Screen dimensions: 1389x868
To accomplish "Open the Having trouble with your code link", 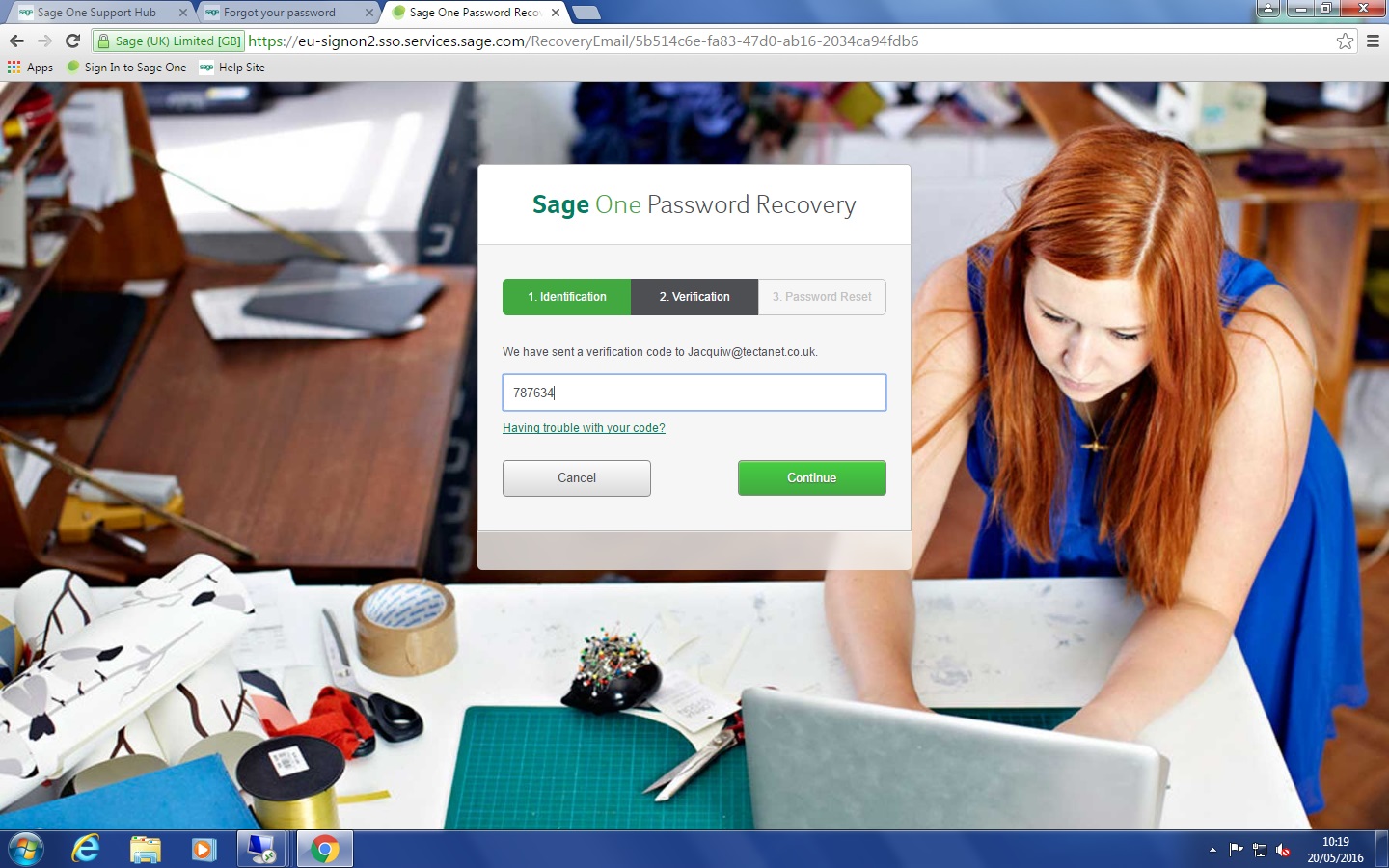I will point(584,428).
